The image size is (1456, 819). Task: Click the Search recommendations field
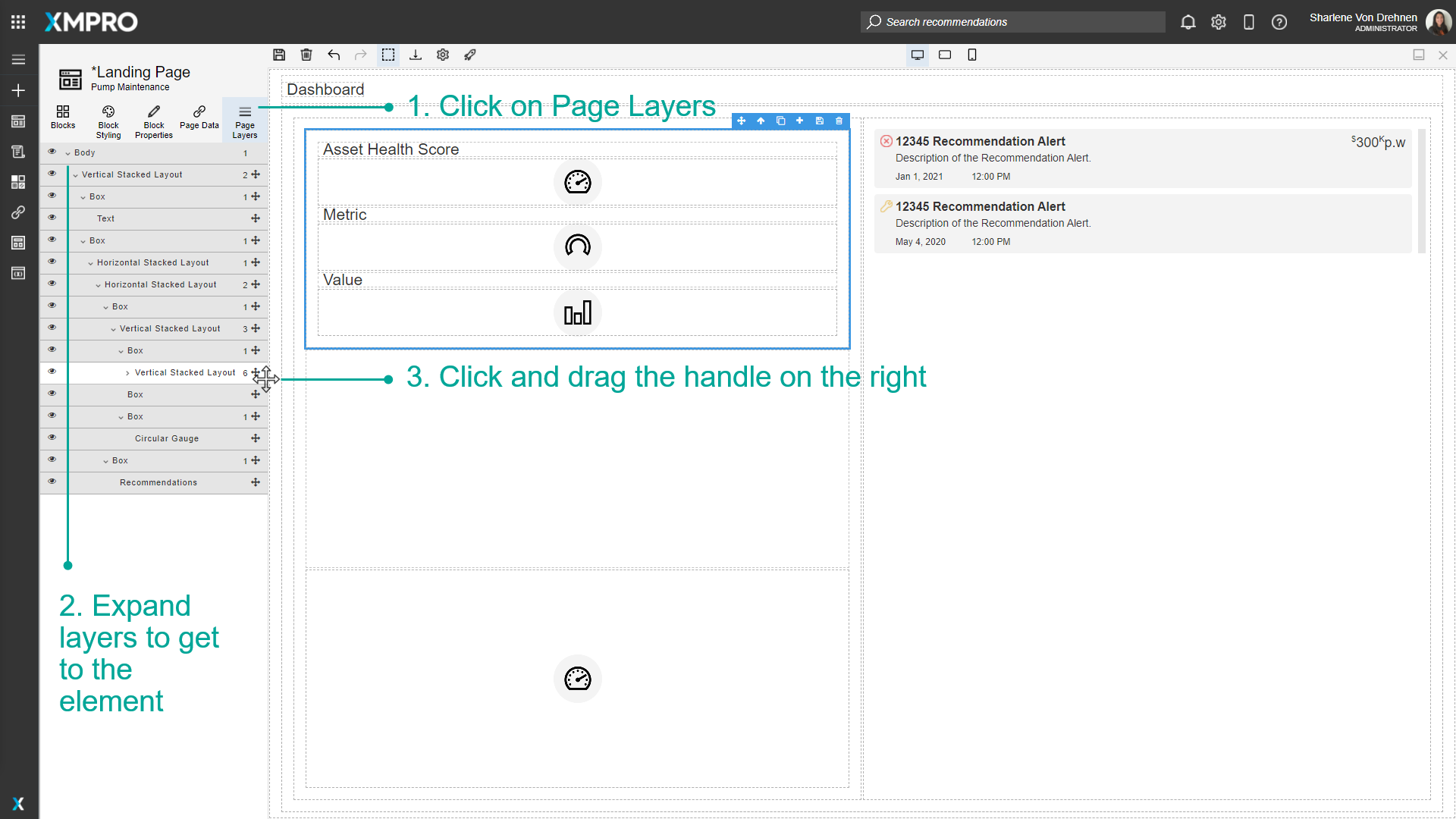[1012, 22]
